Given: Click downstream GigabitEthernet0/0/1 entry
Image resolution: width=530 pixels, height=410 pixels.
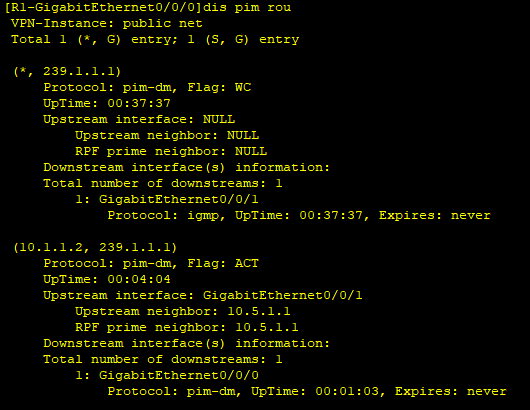Looking at the screenshot, I should [x=167, y=199].
